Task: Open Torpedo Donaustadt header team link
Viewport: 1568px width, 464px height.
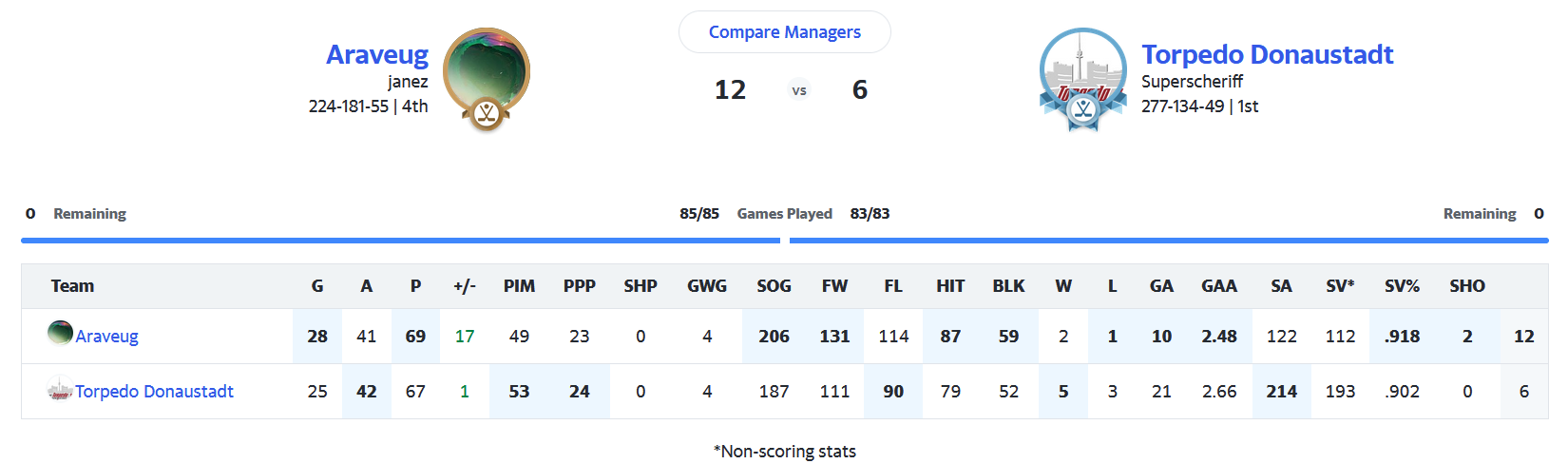Action: click(1267, 54)
